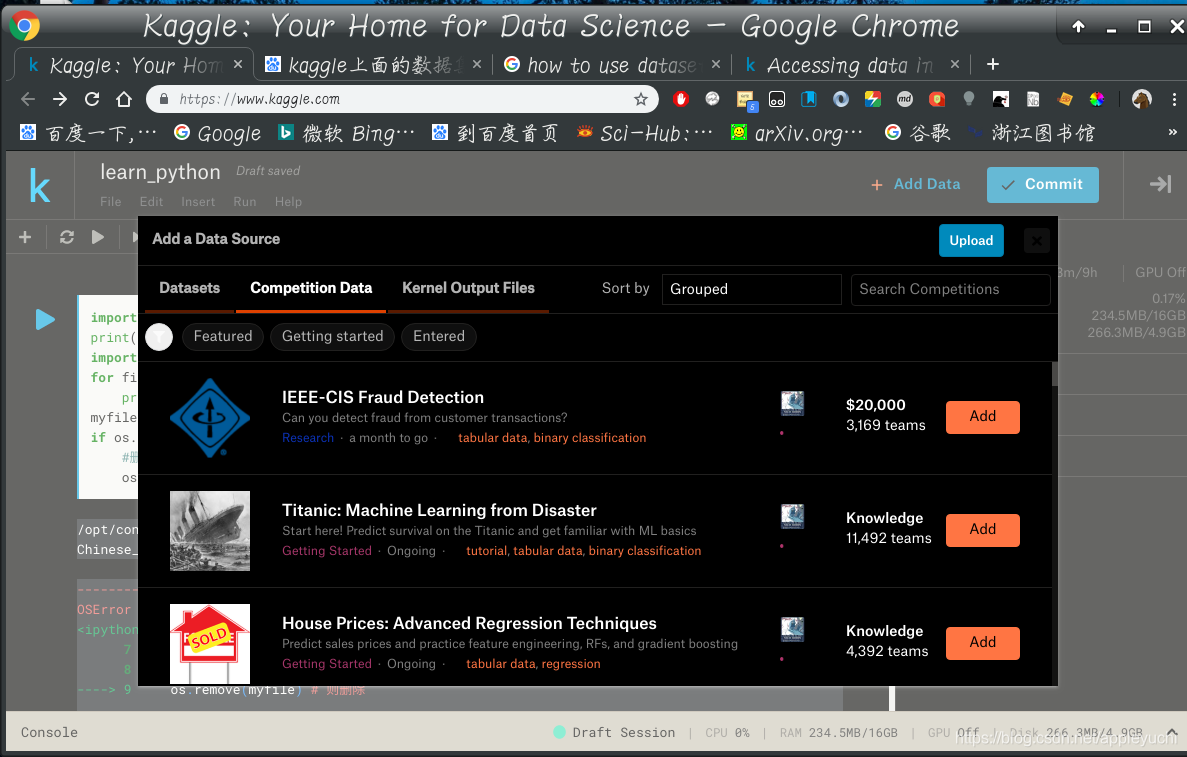The image size is (1187, 757).
Task: Open the Sort by Grouped dropdown
Action: 751,289
